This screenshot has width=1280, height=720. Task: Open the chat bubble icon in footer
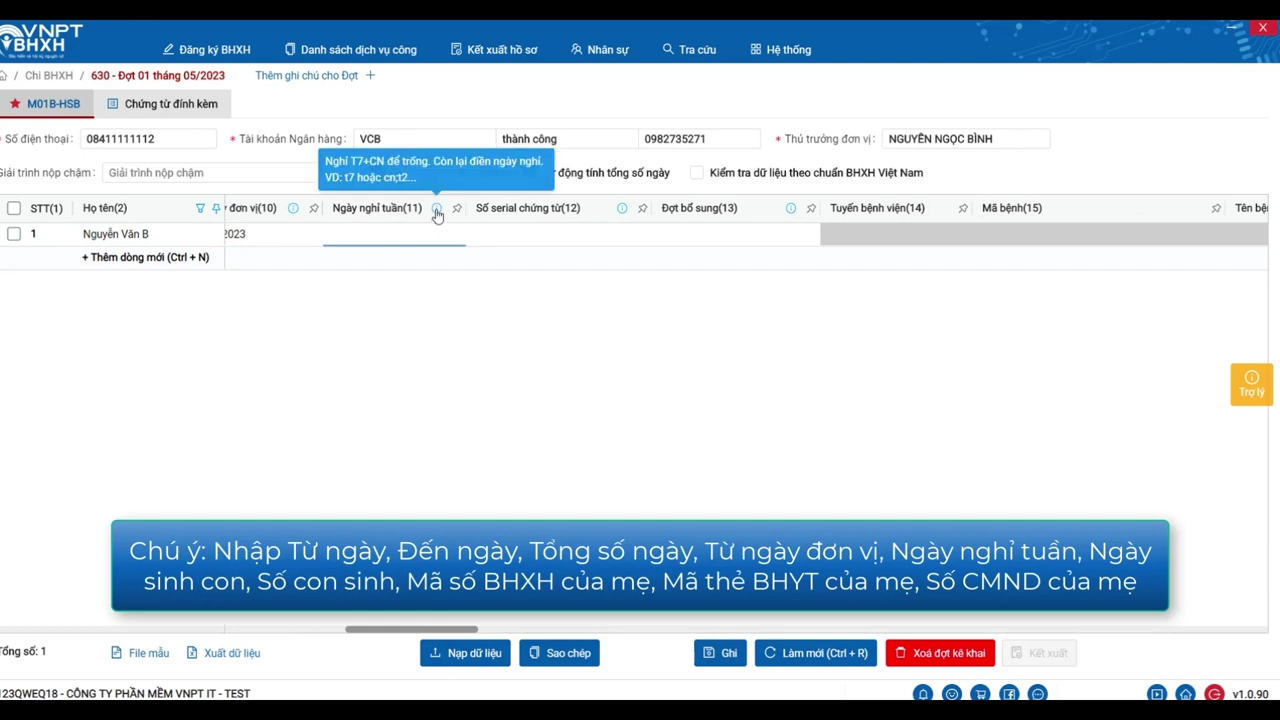[x=1038, y=694]
